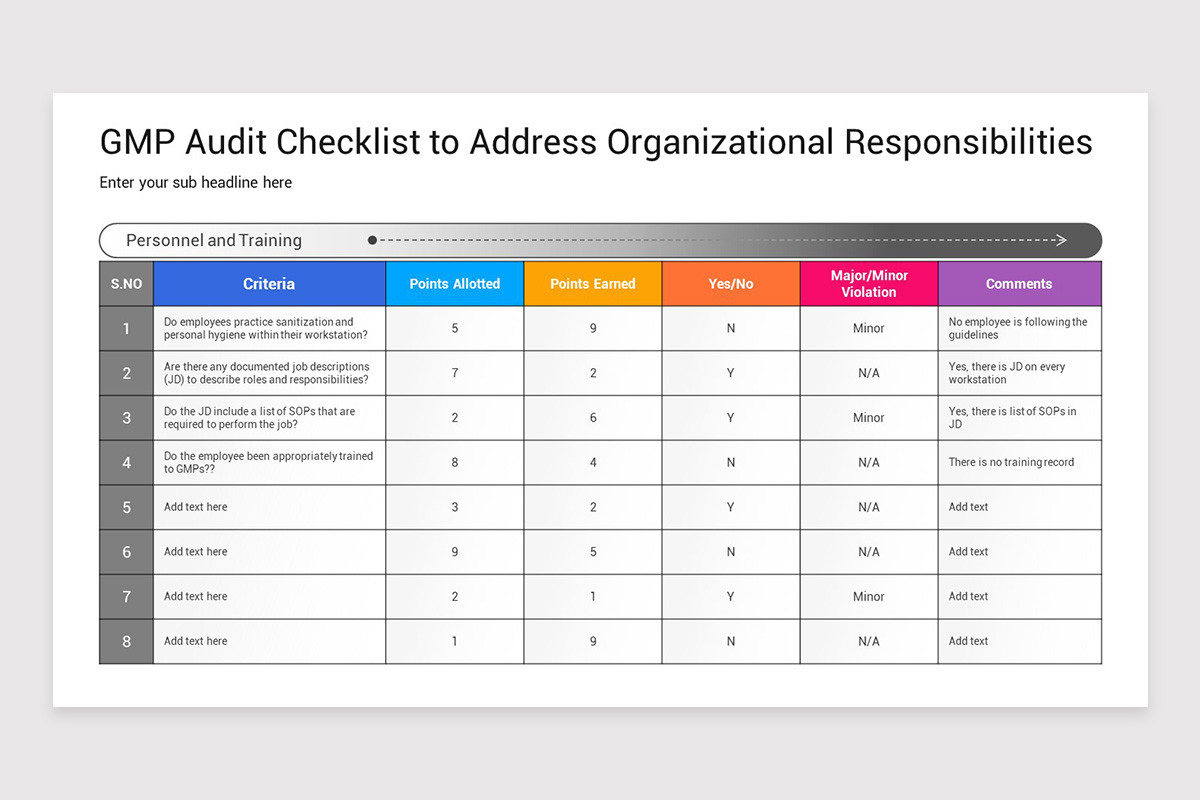This screenshot has height=800, width=1200.
Task: Click the Yes/No column header
Action: pyautogui.click(x=730, y=284)
